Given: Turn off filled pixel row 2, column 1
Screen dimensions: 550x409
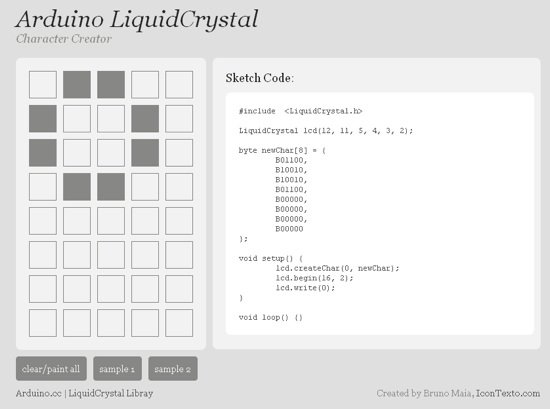Looking at the screenshot, I should [43, 119].
